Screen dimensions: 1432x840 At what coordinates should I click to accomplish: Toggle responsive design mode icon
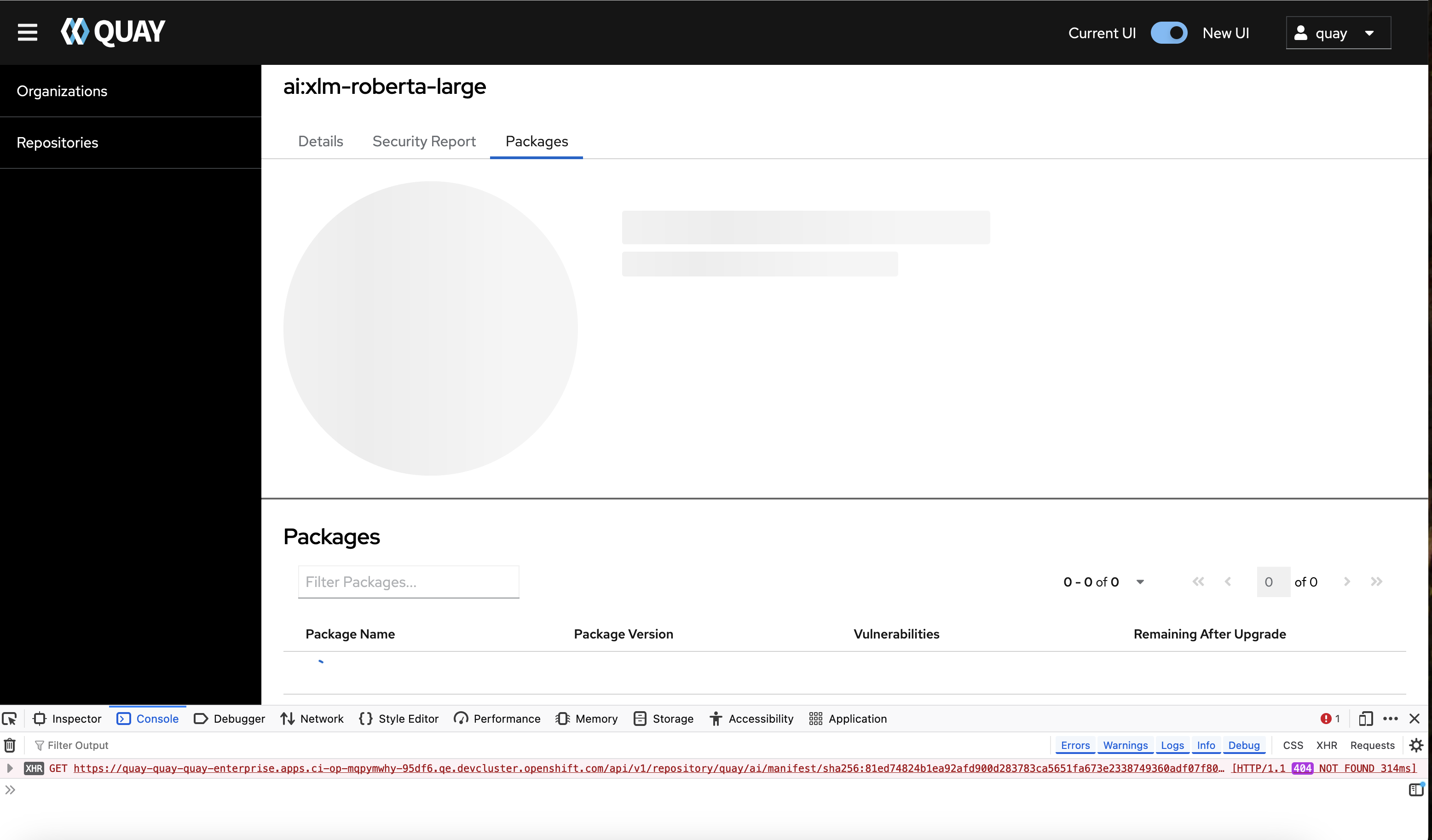tap(1366, 719)
